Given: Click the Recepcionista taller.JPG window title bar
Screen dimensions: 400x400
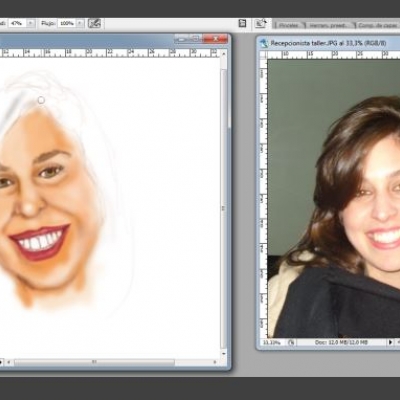Looking at the screenshot, I should click(x=328, y=43).
